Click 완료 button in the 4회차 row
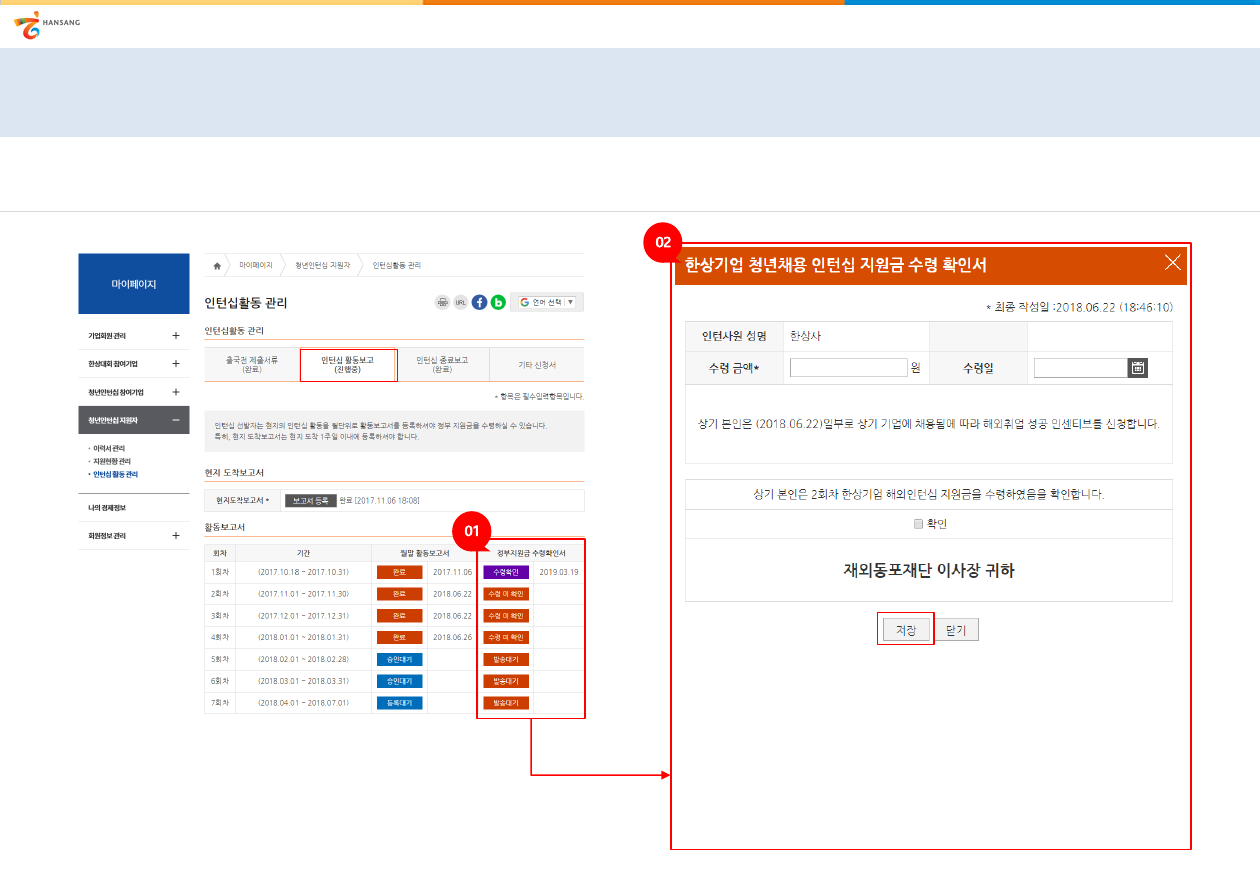 tap(400, 637)
